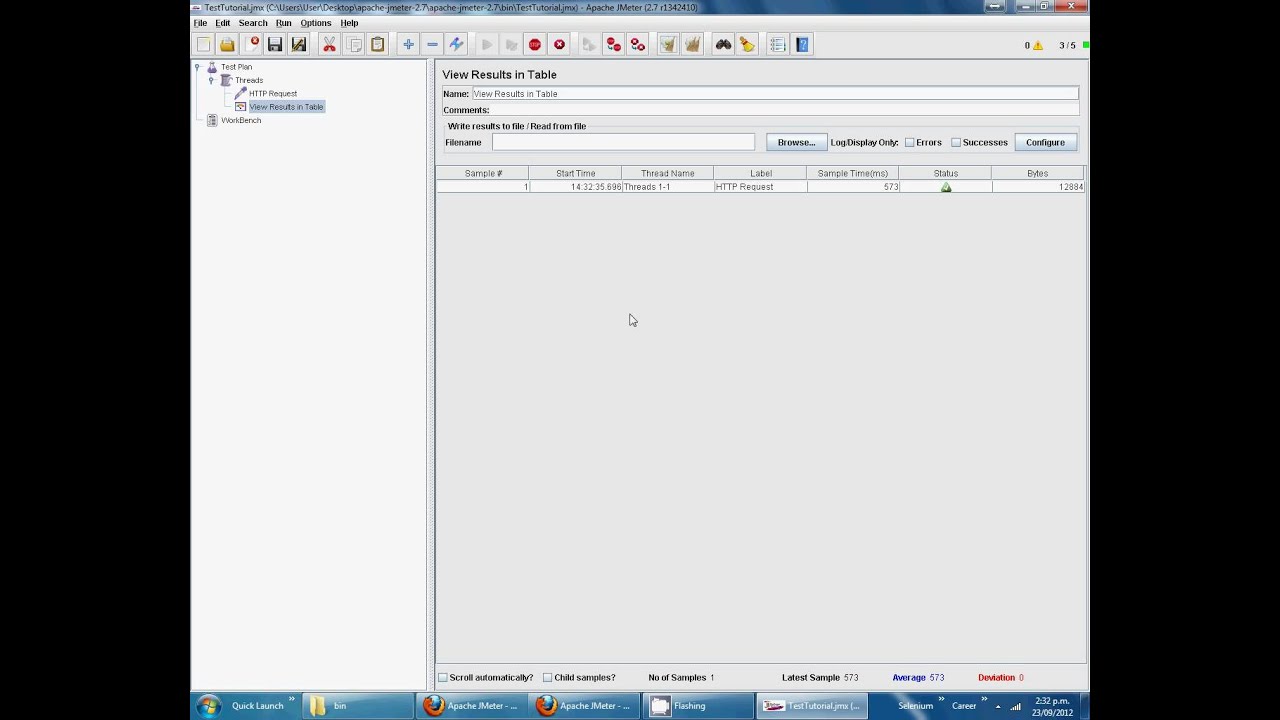Switch to the Flashing taskbar window
Screen dimensions: 1280x720
click(x=697, y=706)
